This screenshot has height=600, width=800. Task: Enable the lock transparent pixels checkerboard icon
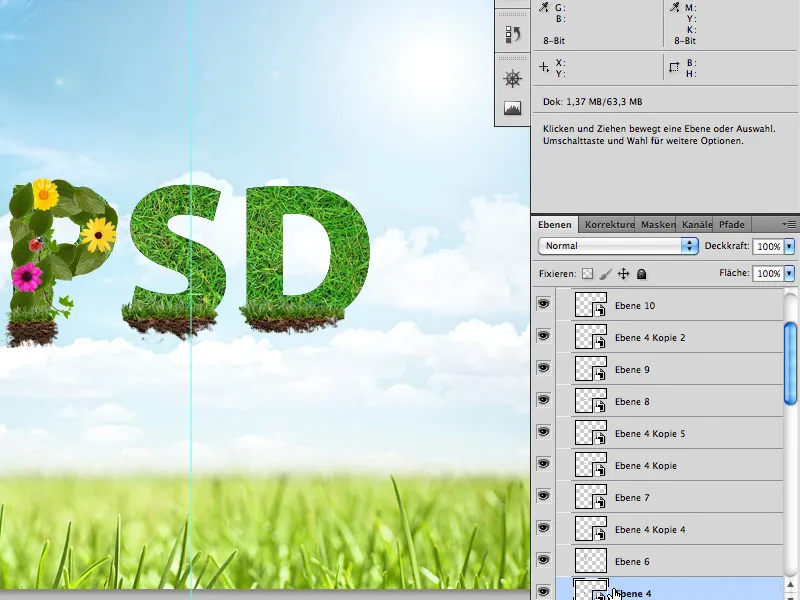tap(586, 273)
